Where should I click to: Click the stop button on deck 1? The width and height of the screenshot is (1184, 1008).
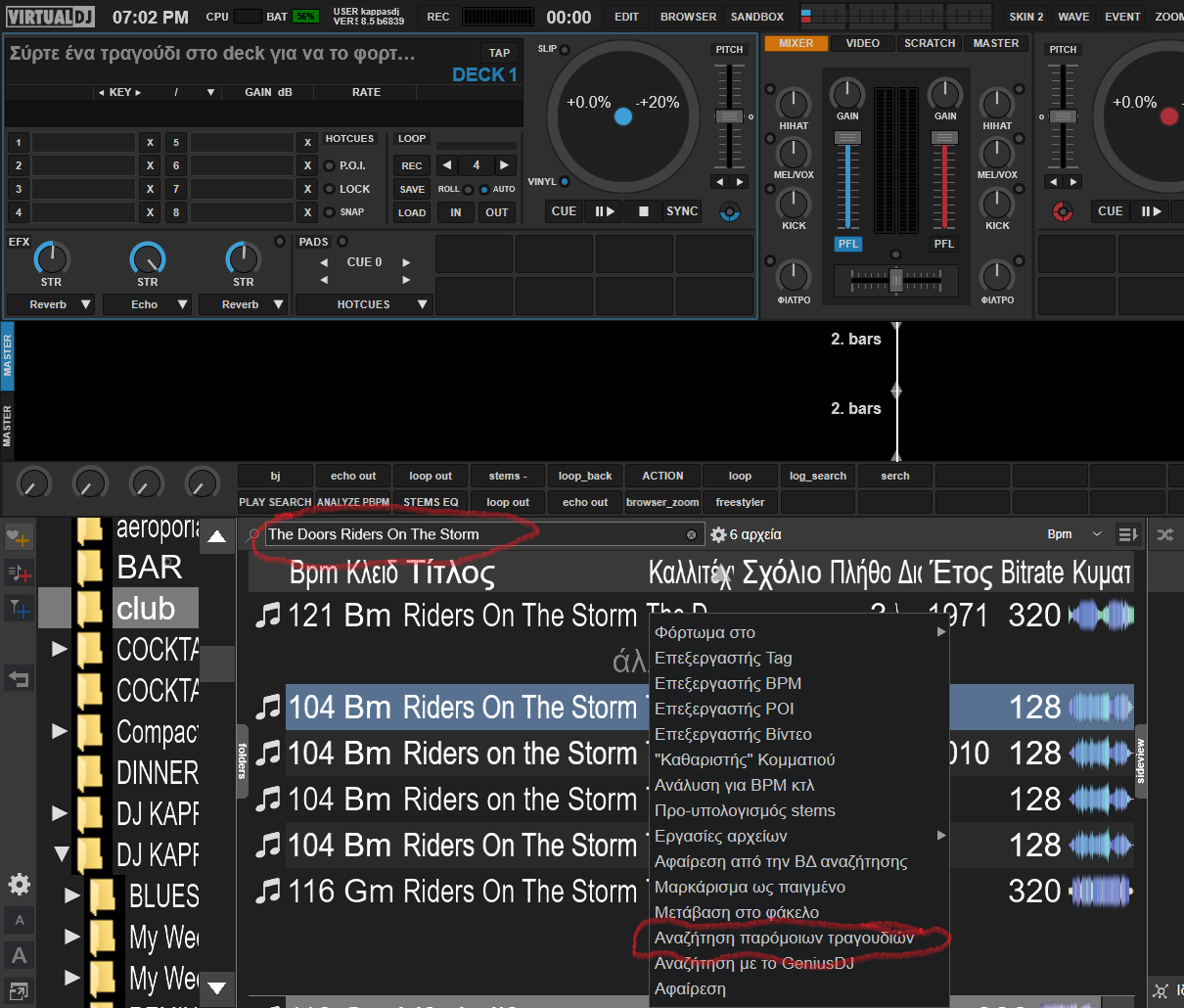coord(643,211)
